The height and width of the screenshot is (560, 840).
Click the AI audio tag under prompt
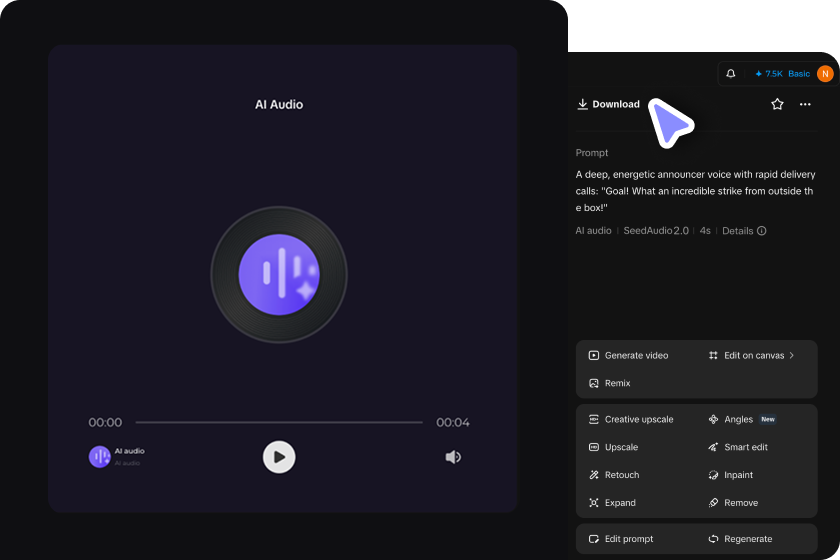(x=593, y=231)
